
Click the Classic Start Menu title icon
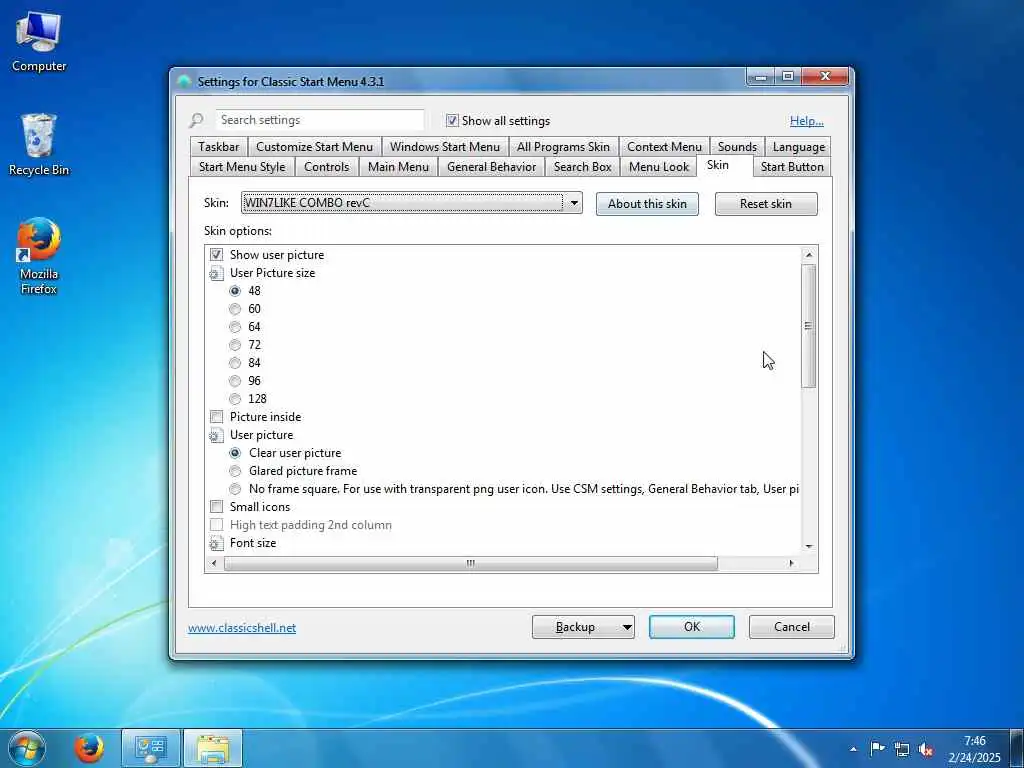pyautogui.click(x=184, y=81)
